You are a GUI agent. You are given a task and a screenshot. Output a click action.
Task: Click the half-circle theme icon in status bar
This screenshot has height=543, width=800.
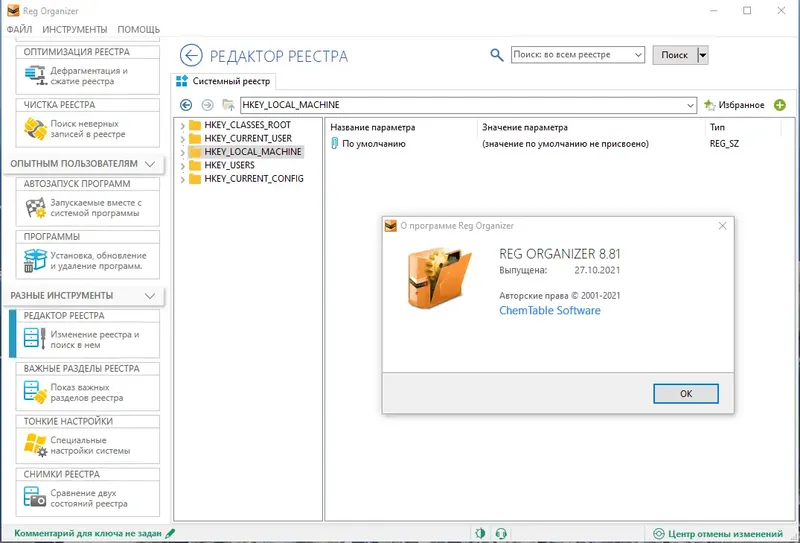click(480, 533)
